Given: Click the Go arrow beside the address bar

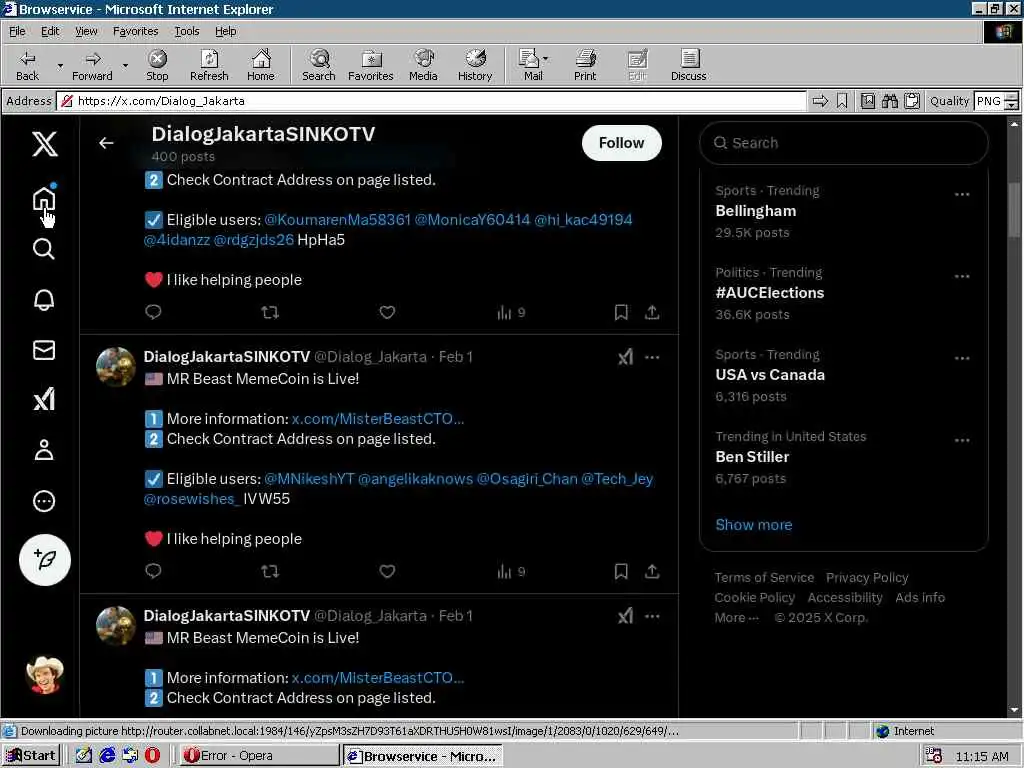Looking at the screenshot, I should coord(820,101).
